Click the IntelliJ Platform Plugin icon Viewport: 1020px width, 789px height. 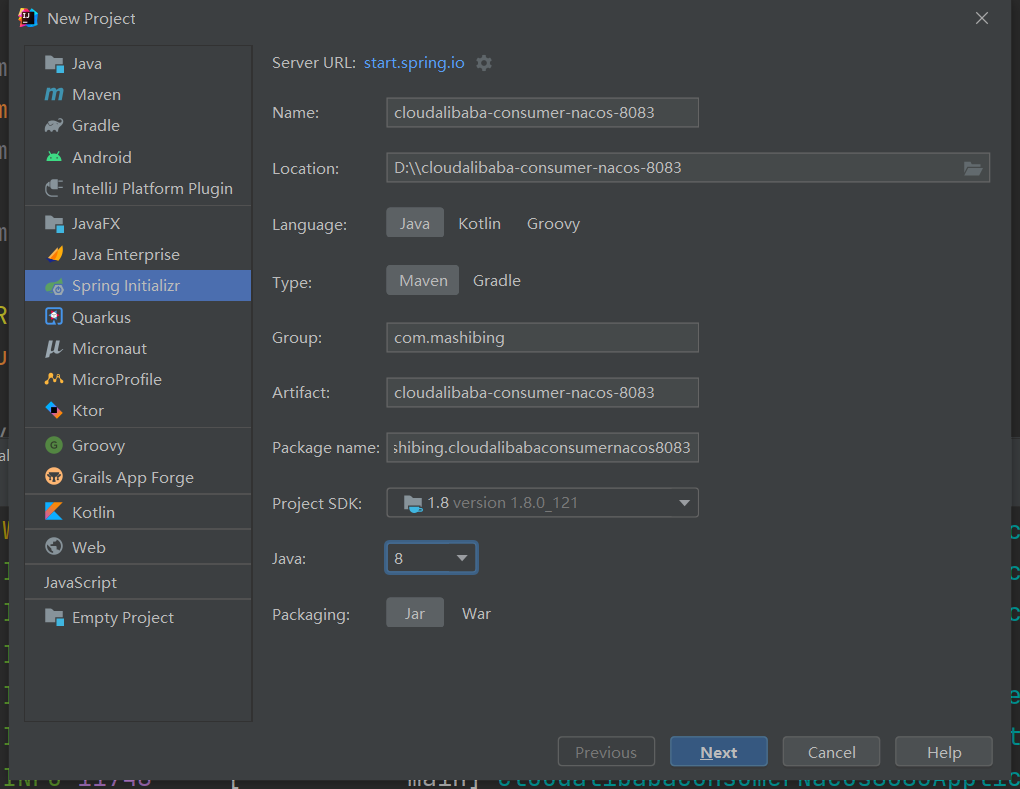pyautogui.click(x=54, y=188)
